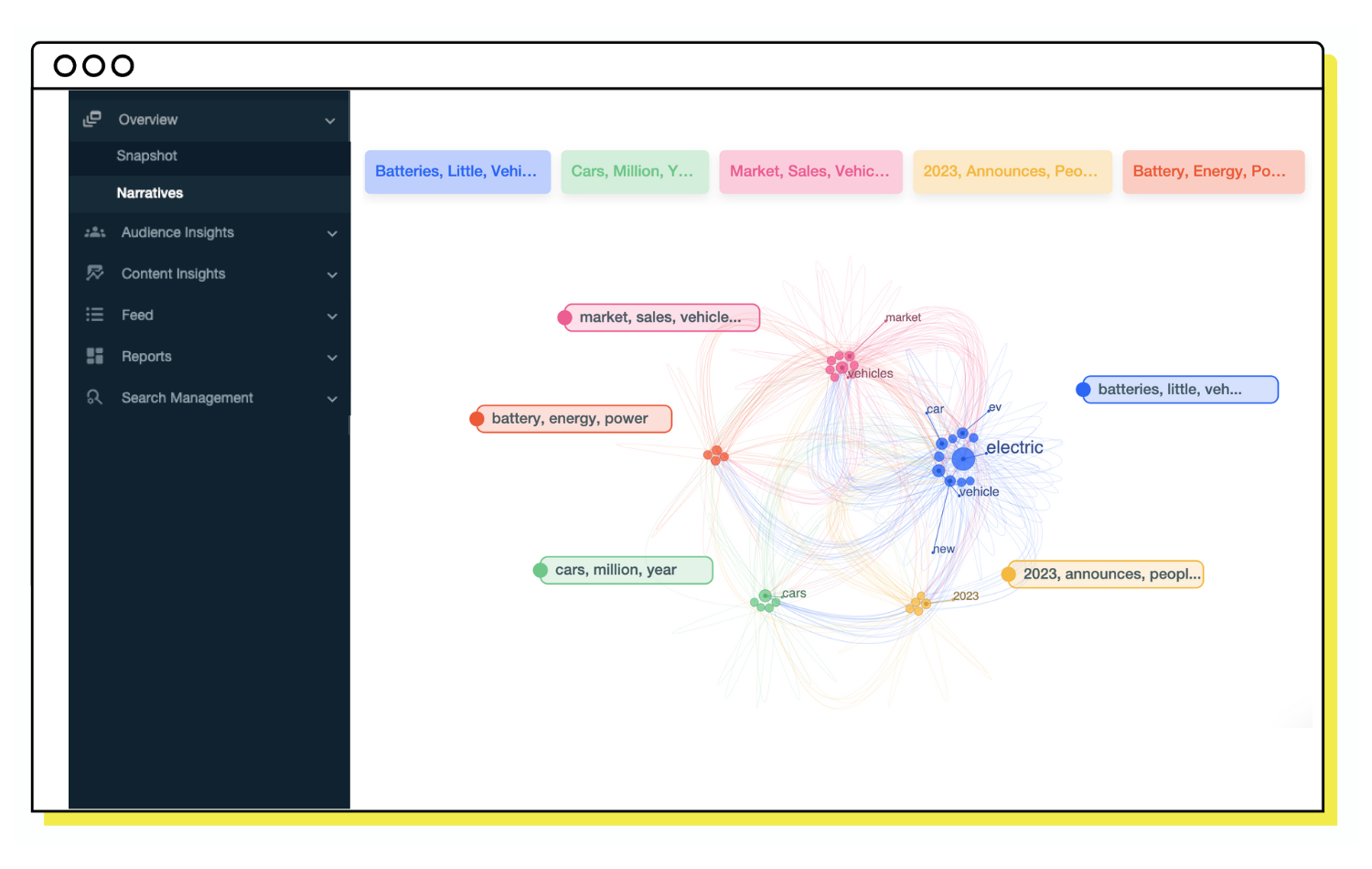Open the Snapshot submenu item
The width and height of the screenshot is (1372, 869).
point(147,156)
